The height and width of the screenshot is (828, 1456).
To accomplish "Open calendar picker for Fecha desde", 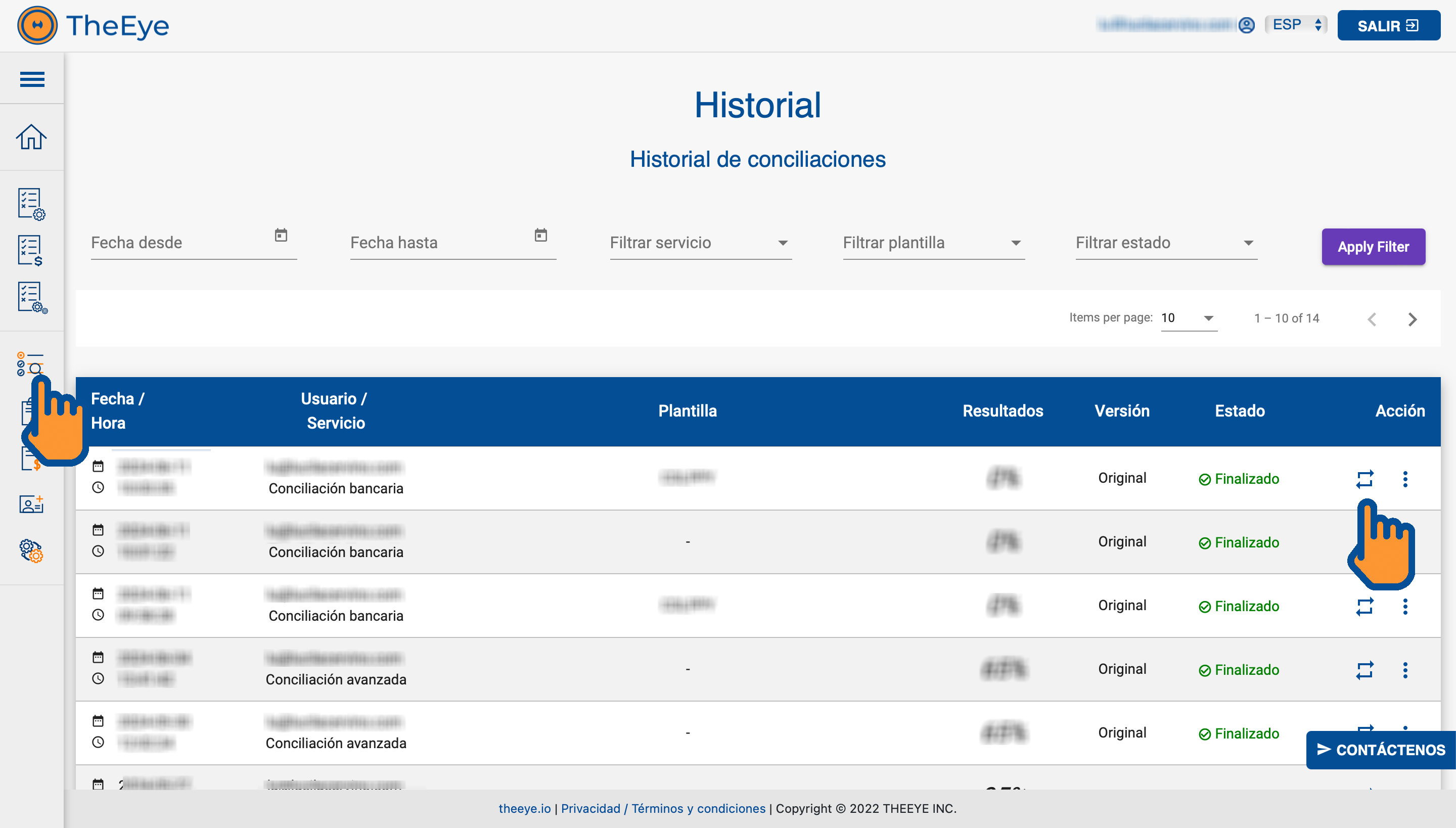I will point(281,235).
